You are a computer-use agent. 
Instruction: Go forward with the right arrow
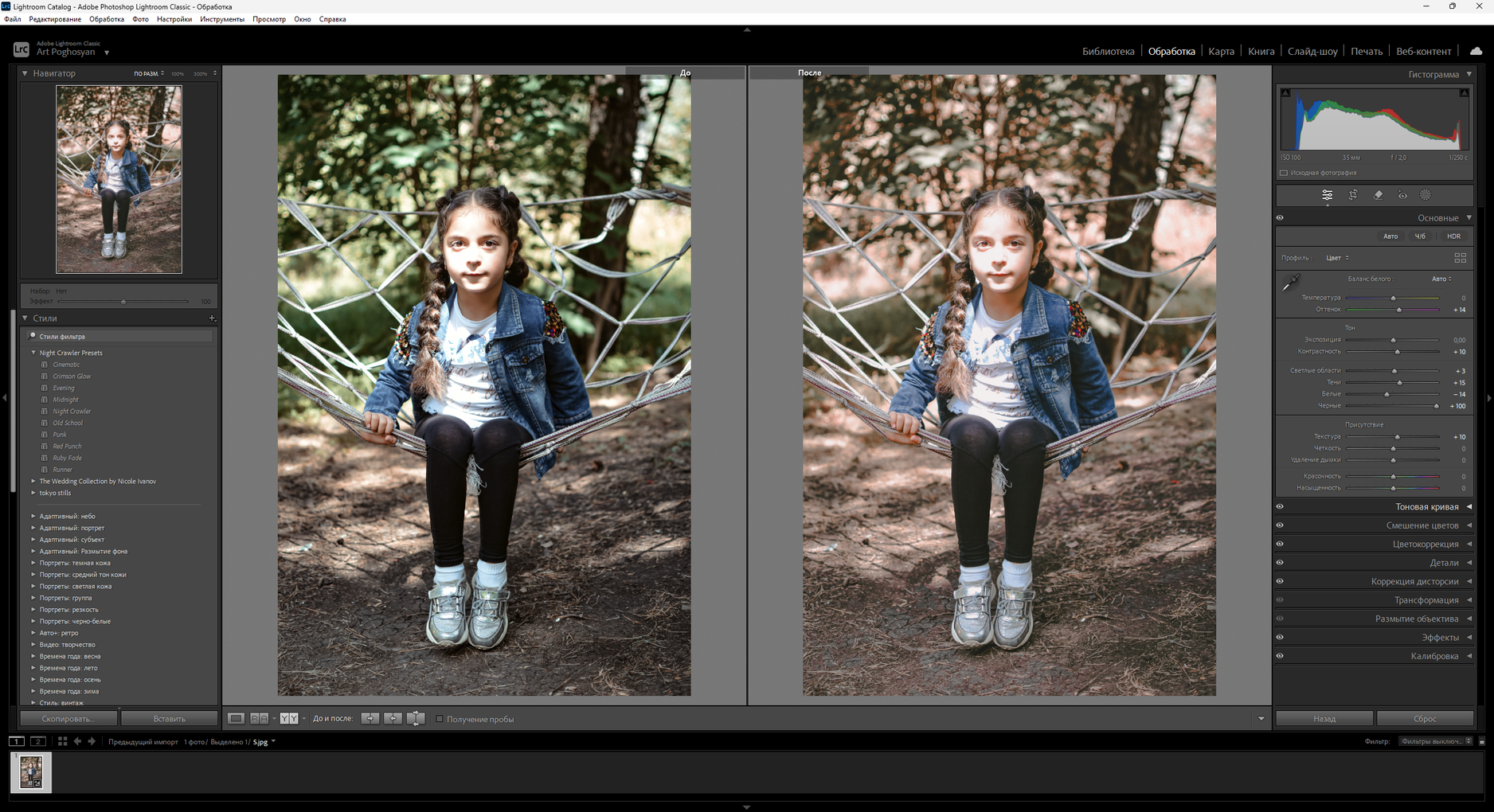pyautogui.click(x=92, y=741)
